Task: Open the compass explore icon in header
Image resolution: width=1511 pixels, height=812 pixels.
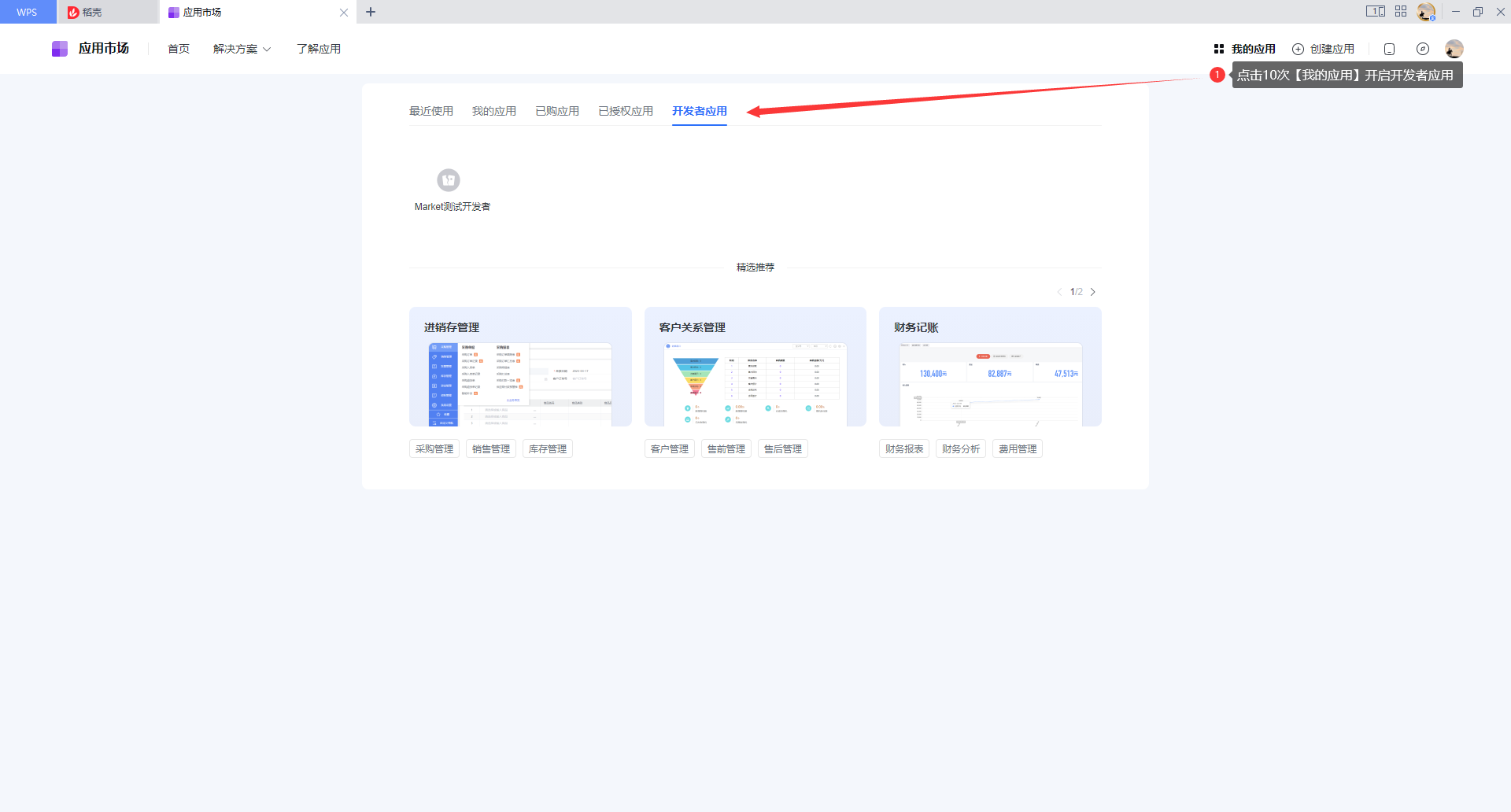Action: pyautogui.click(x=1422, y=49)
